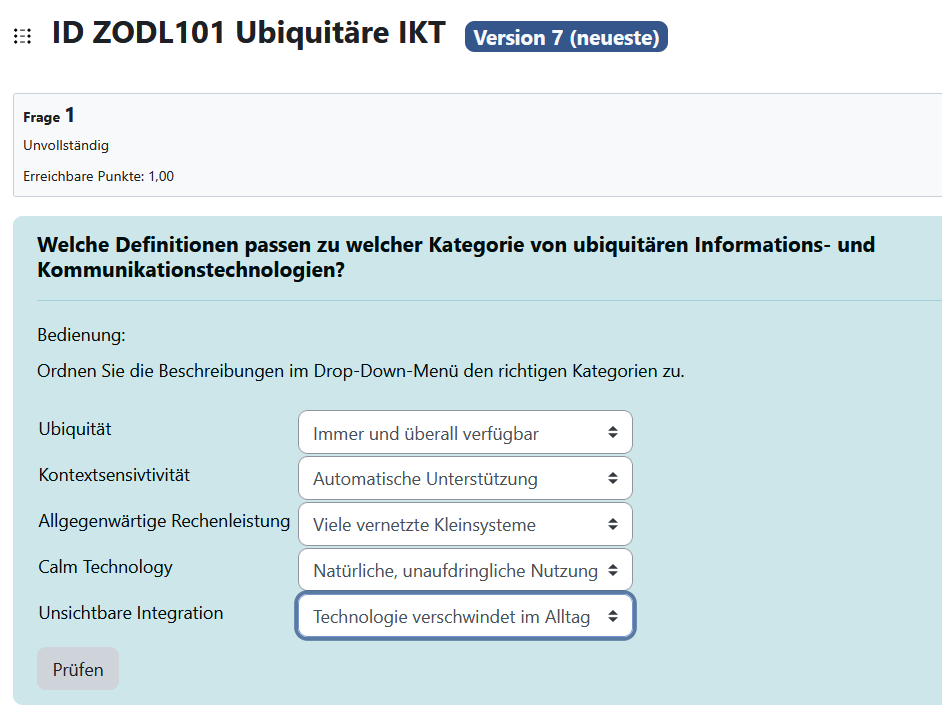Expand the Kontextsensivtivität answer dropdown
The height and width of the screenshot is (710, 942).
(x=465, y=478)
